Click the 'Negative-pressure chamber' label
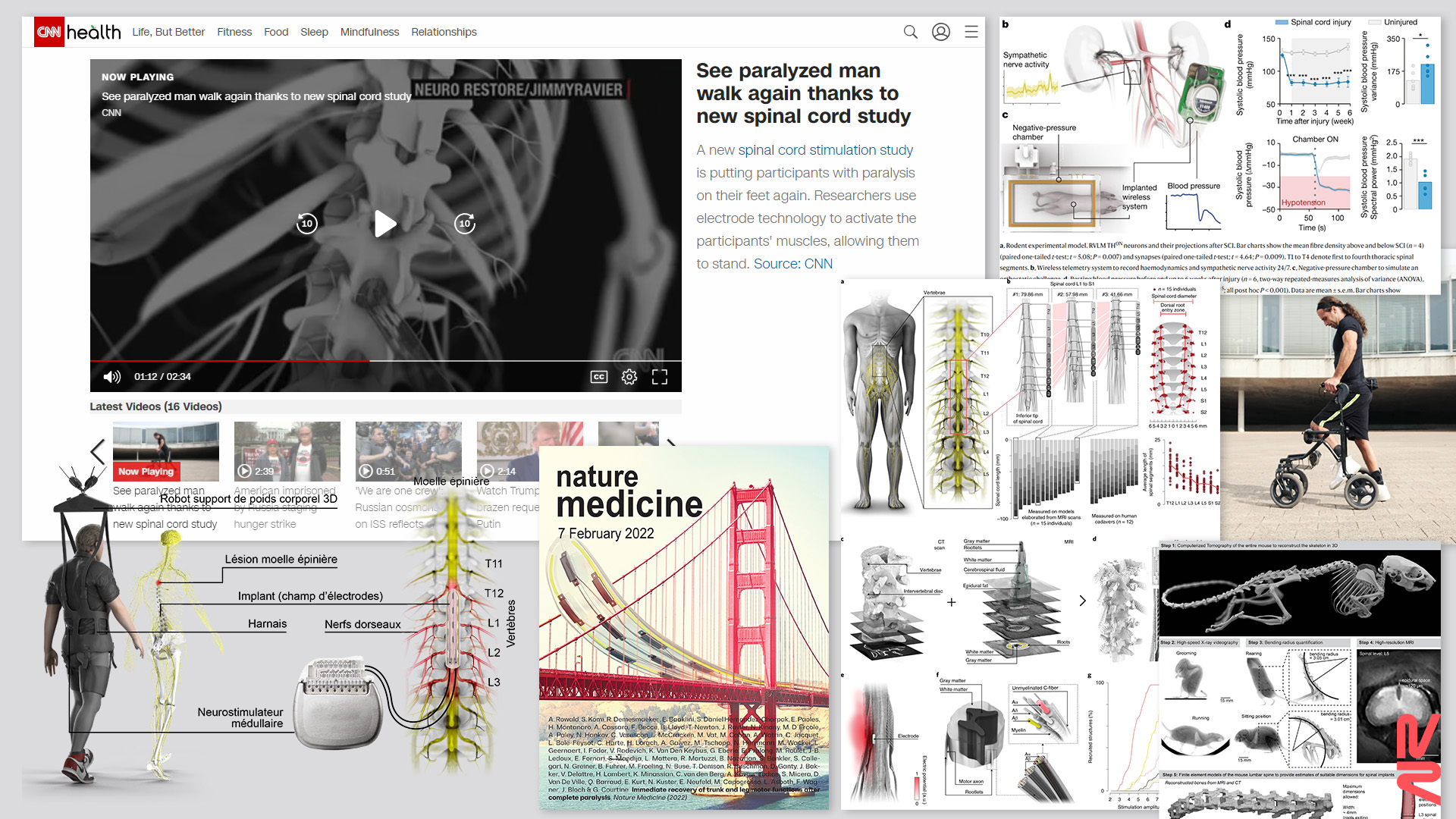Screen dimensions: 1456x819 [1044, 132]
